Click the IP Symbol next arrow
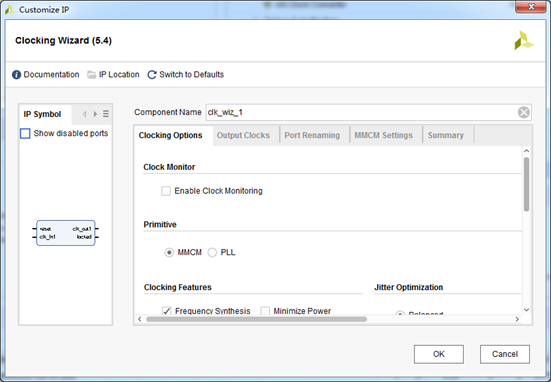The height and width of the screenshot is (382, 551). [x=95, y=114]
